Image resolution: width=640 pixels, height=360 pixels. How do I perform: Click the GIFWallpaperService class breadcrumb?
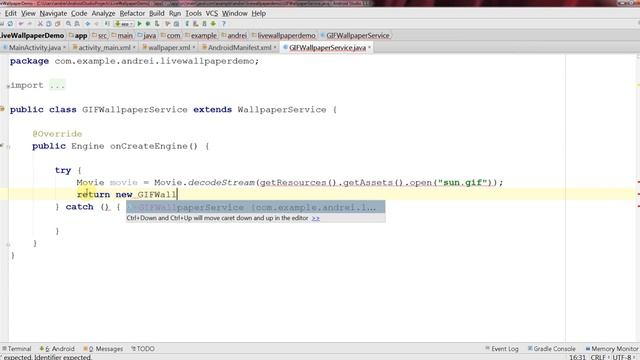(355, 36)
